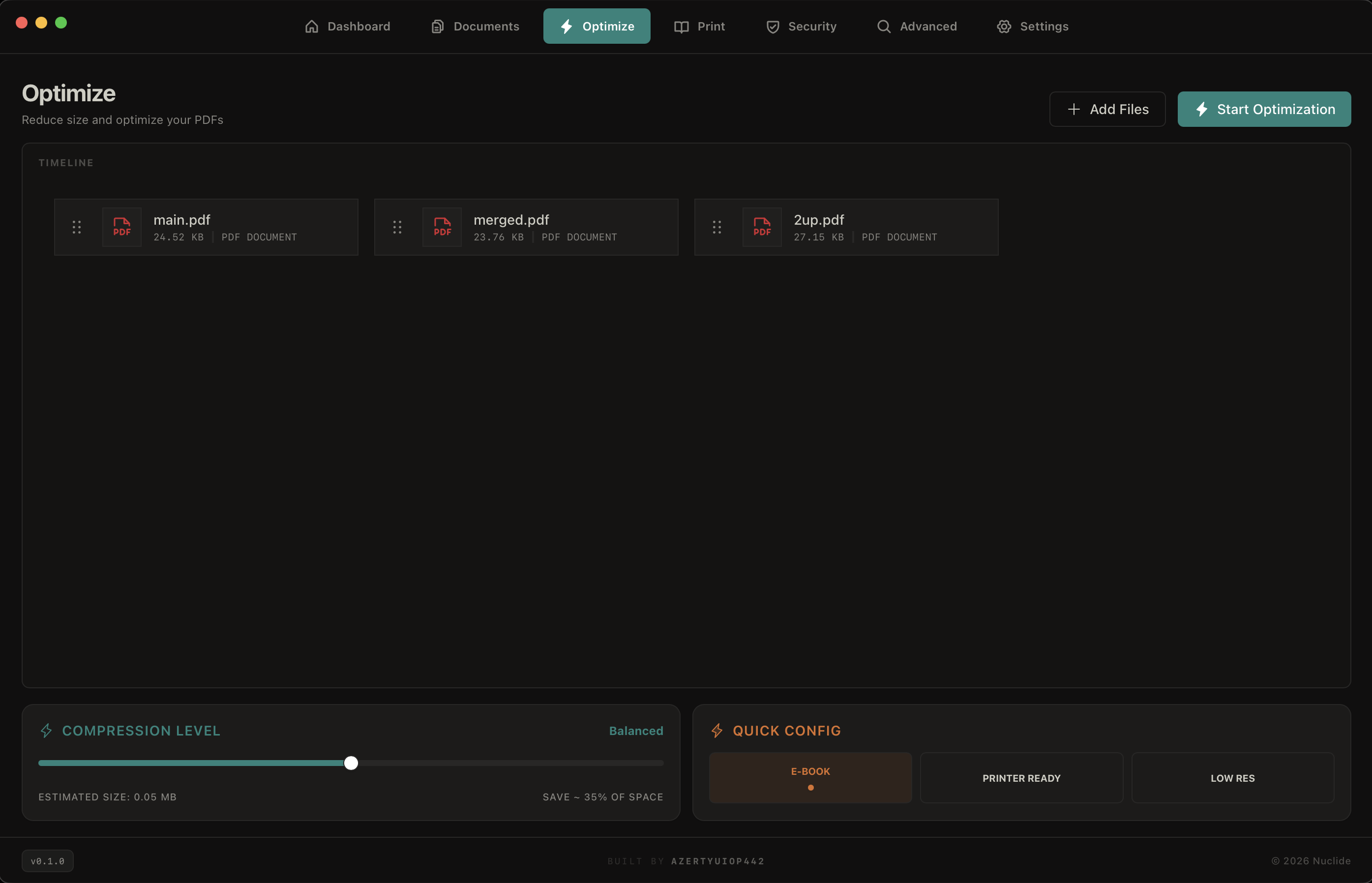Click the Compression Level lightning icon
The height and width of the screenshot is (883, 1372).
point(46,731)
